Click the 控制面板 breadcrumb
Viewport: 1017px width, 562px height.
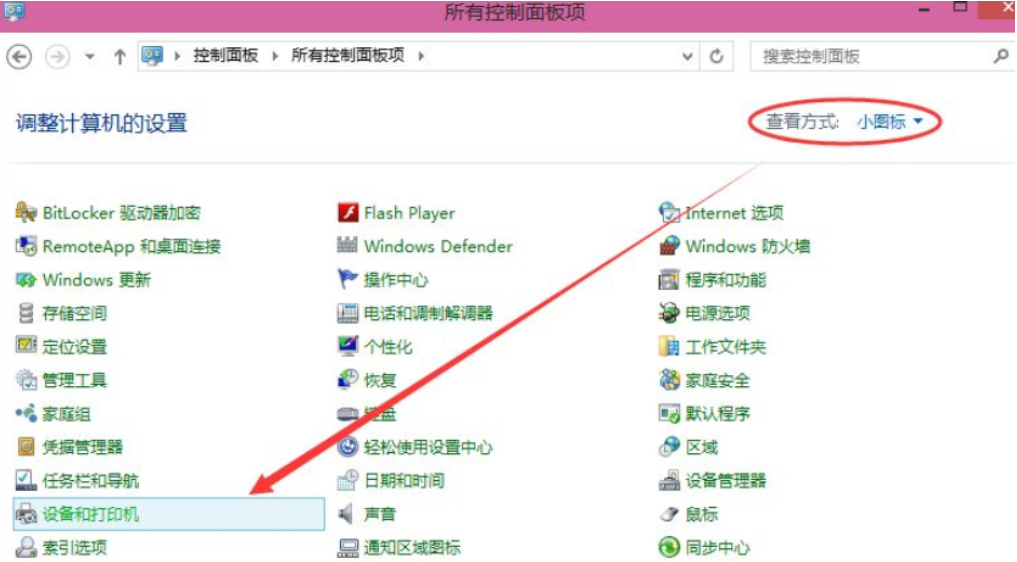point(226,56)
